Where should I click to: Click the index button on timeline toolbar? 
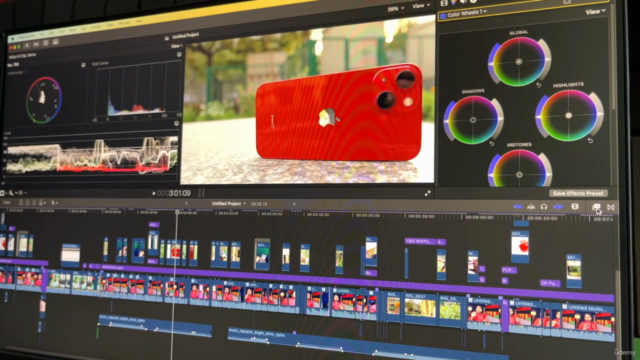pyautogui.click(x=7, y=202)
